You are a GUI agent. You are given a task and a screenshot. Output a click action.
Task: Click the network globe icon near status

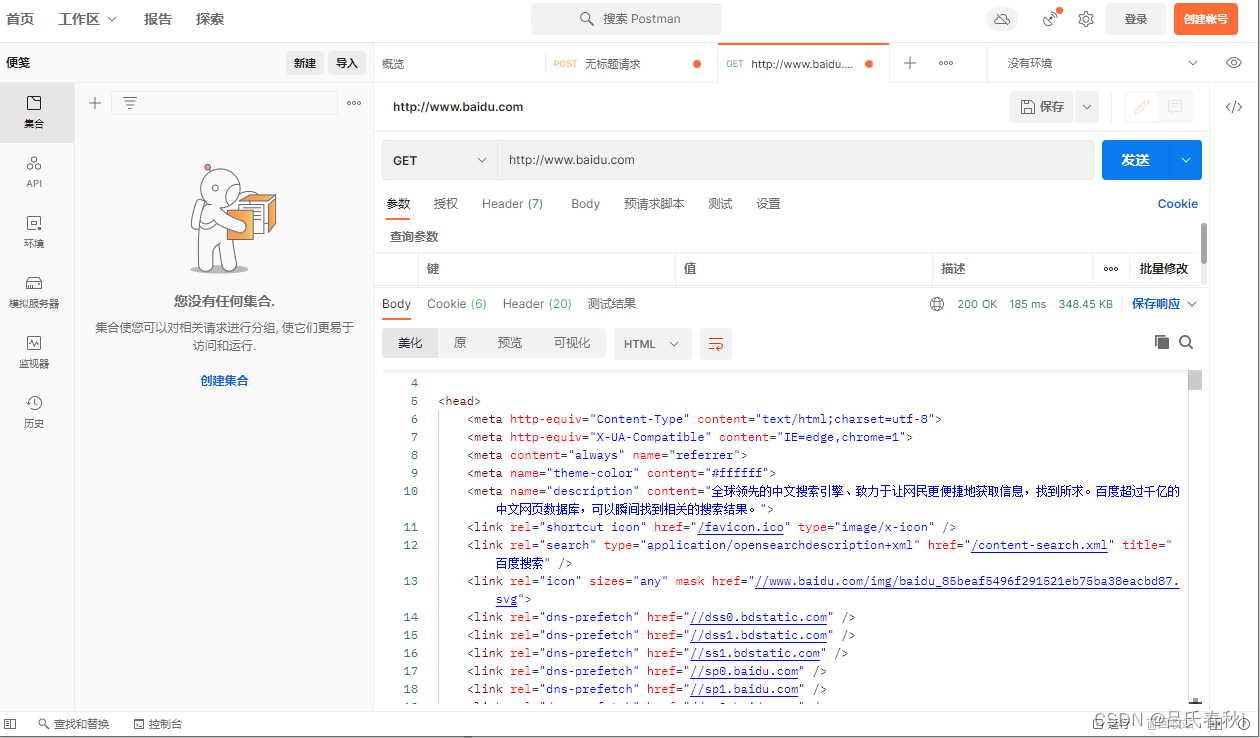tap(937, 304)
